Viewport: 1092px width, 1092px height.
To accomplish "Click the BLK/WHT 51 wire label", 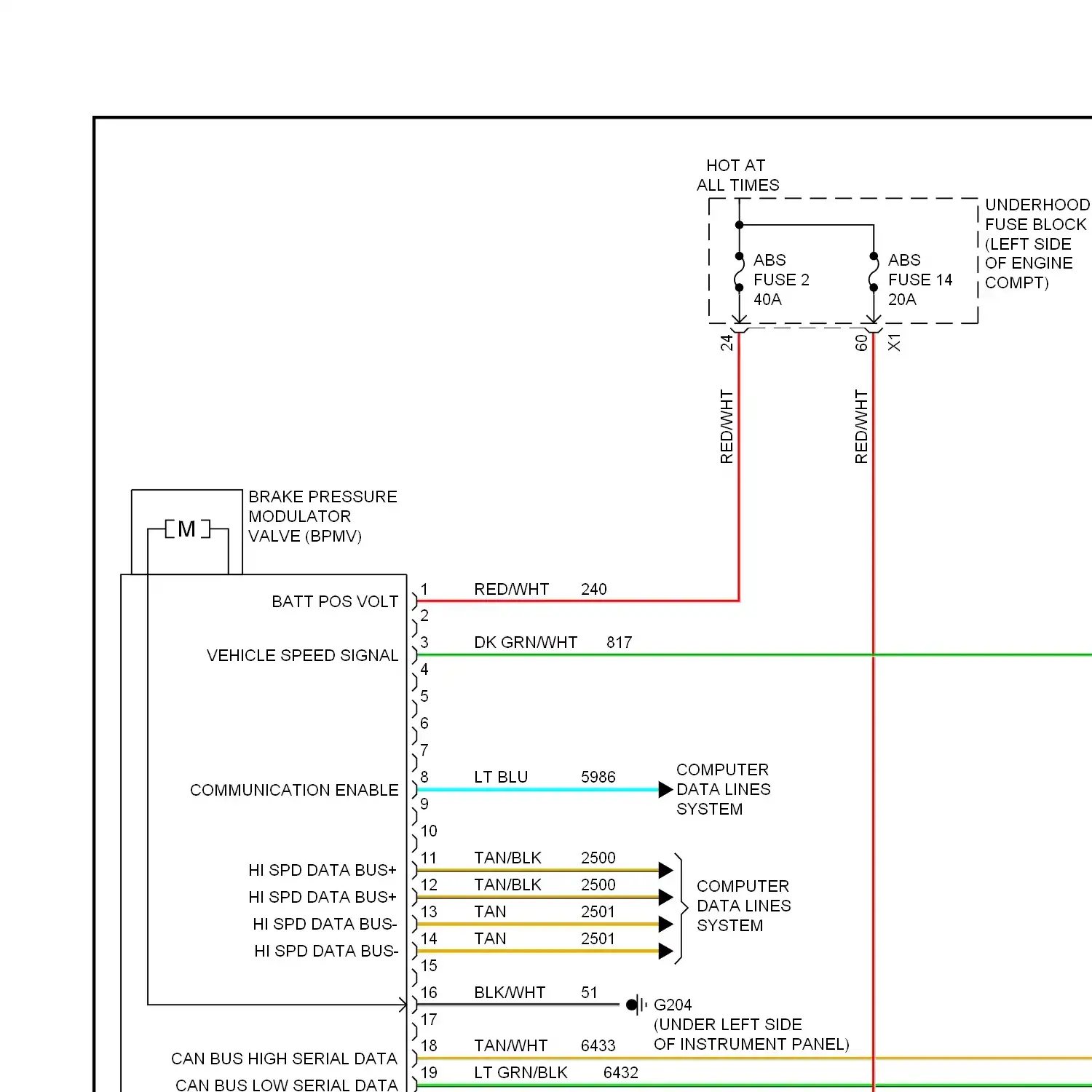I will tap(535, 992).
